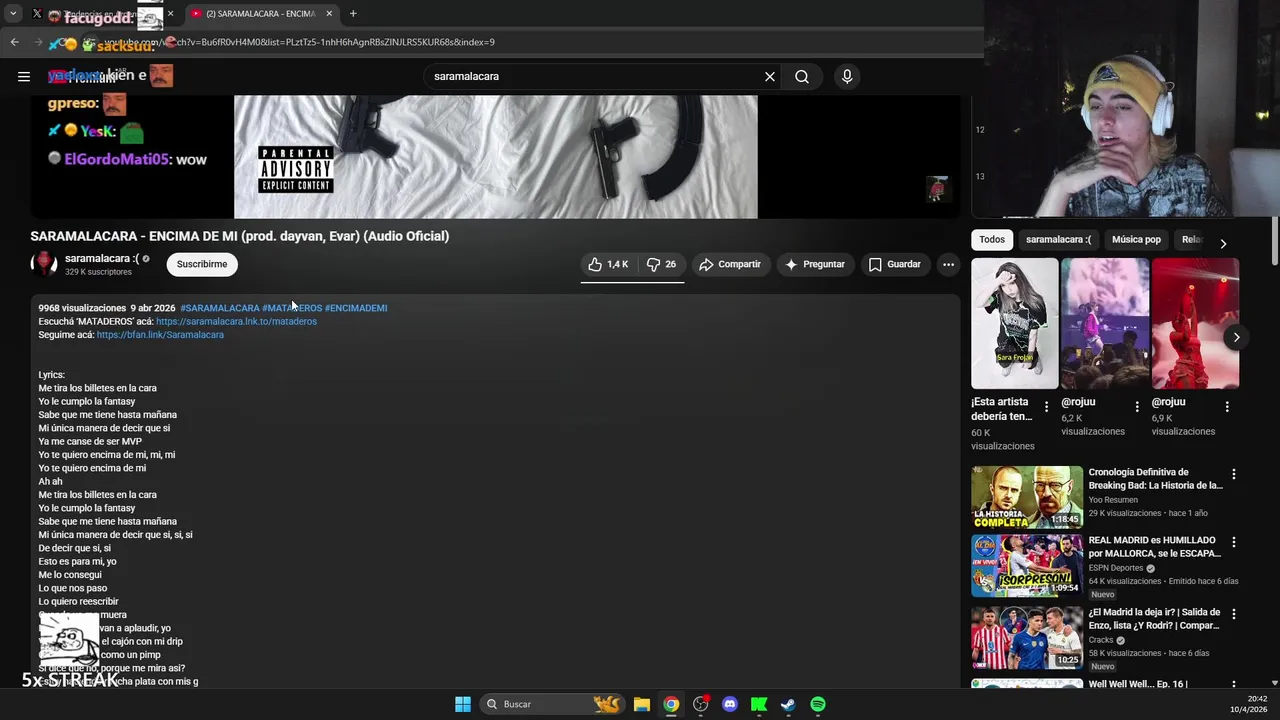
Task: Open Discord taskbar icon
Action: (x=730, y=704)
